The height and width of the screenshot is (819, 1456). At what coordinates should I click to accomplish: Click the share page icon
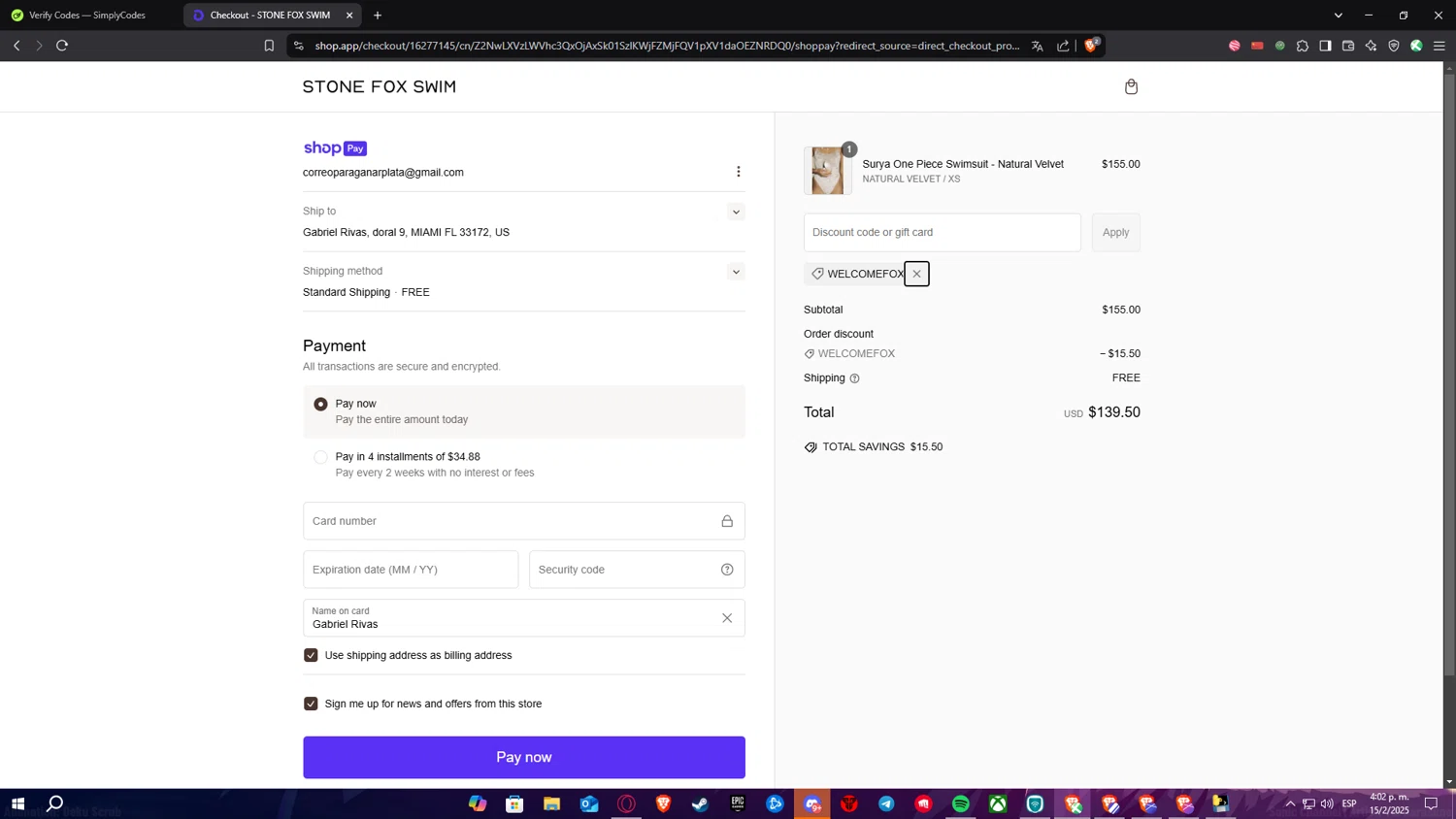(1063, 46)
